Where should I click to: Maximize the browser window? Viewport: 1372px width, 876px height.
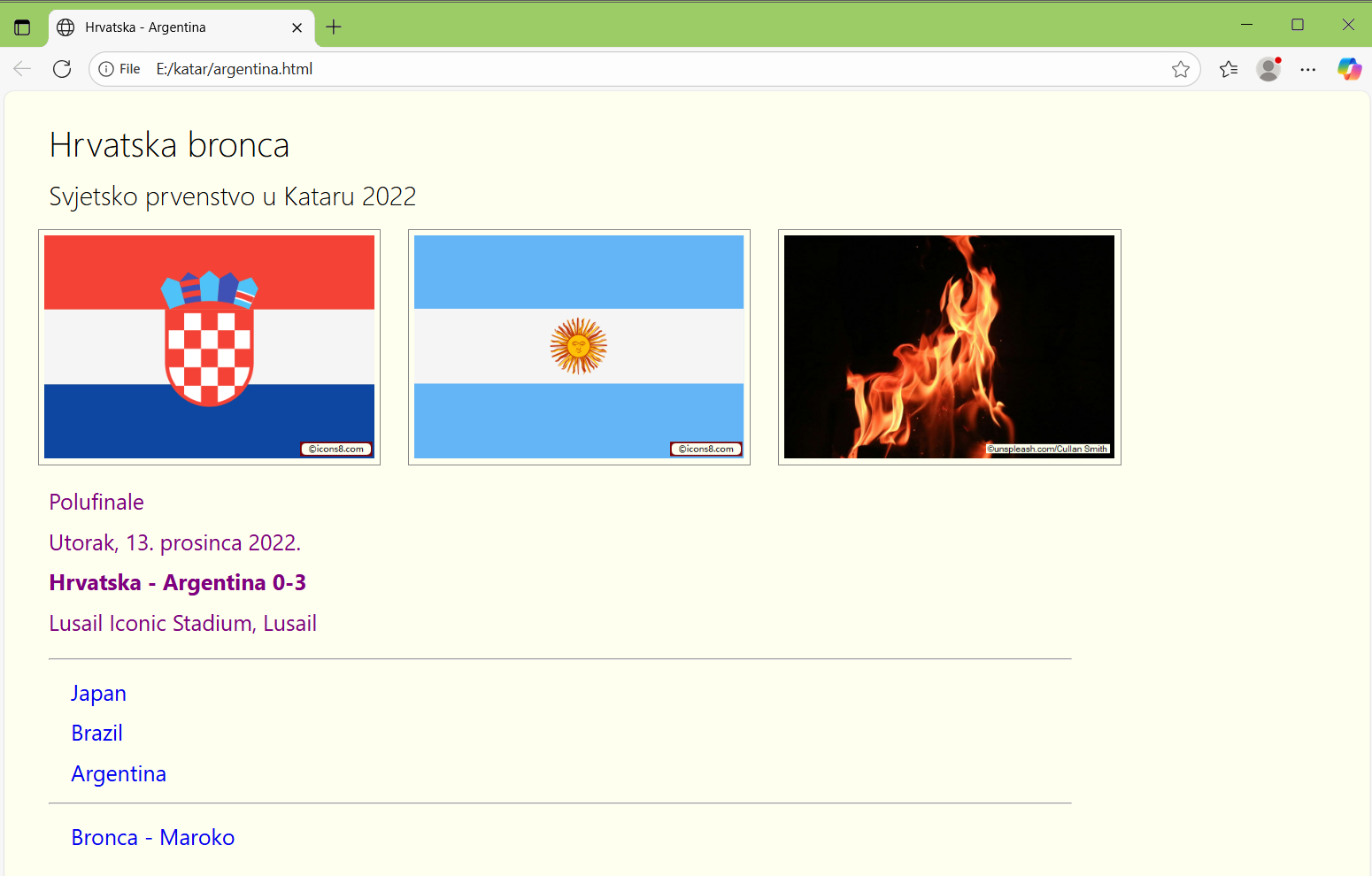1298,25
